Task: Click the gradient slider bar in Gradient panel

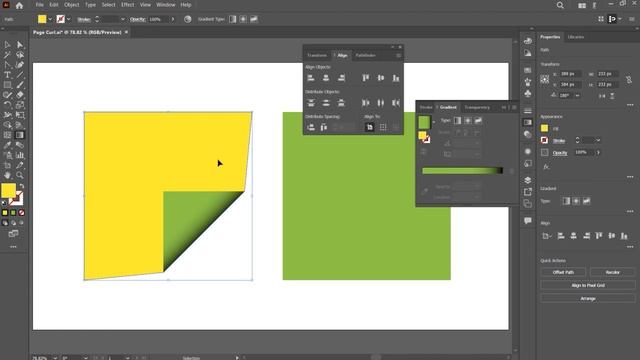Action: 462,171
